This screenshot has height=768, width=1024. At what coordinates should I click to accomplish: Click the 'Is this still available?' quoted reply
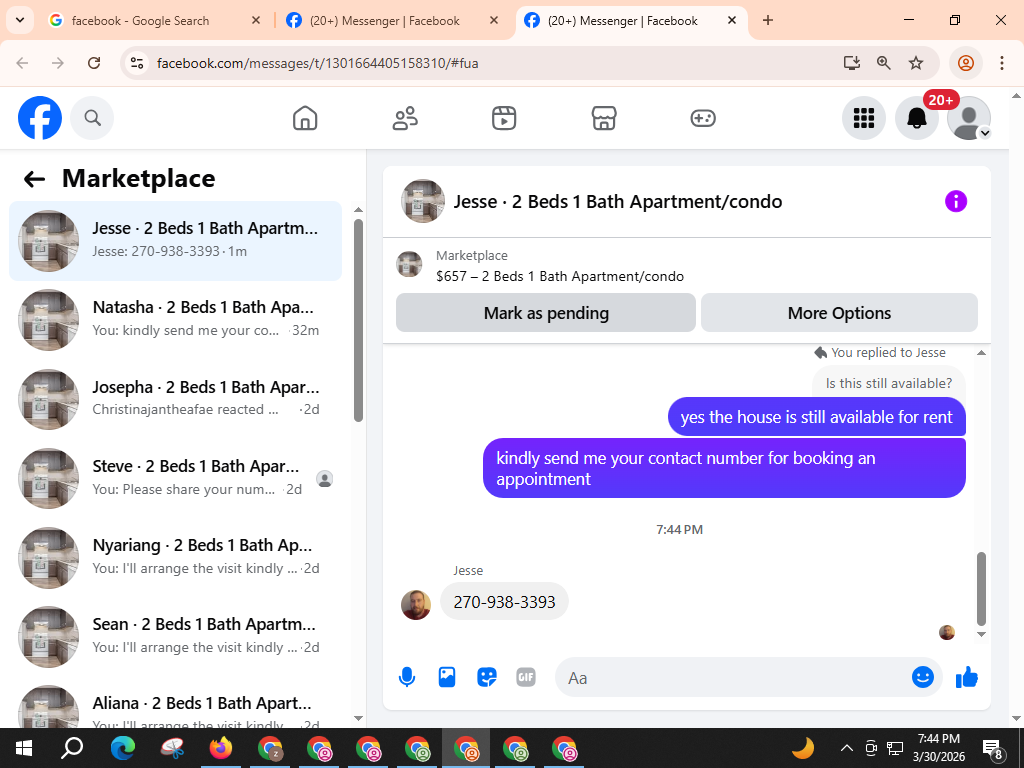point(888,383)
